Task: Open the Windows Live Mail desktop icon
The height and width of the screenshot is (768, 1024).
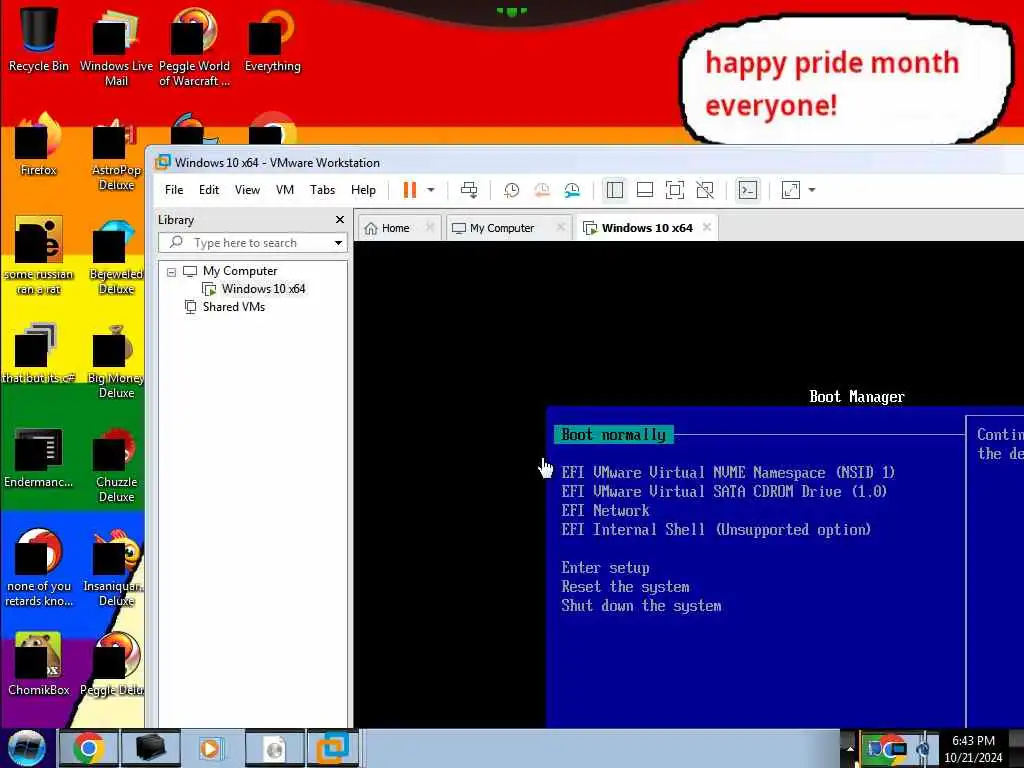Action: coord(116,47)
